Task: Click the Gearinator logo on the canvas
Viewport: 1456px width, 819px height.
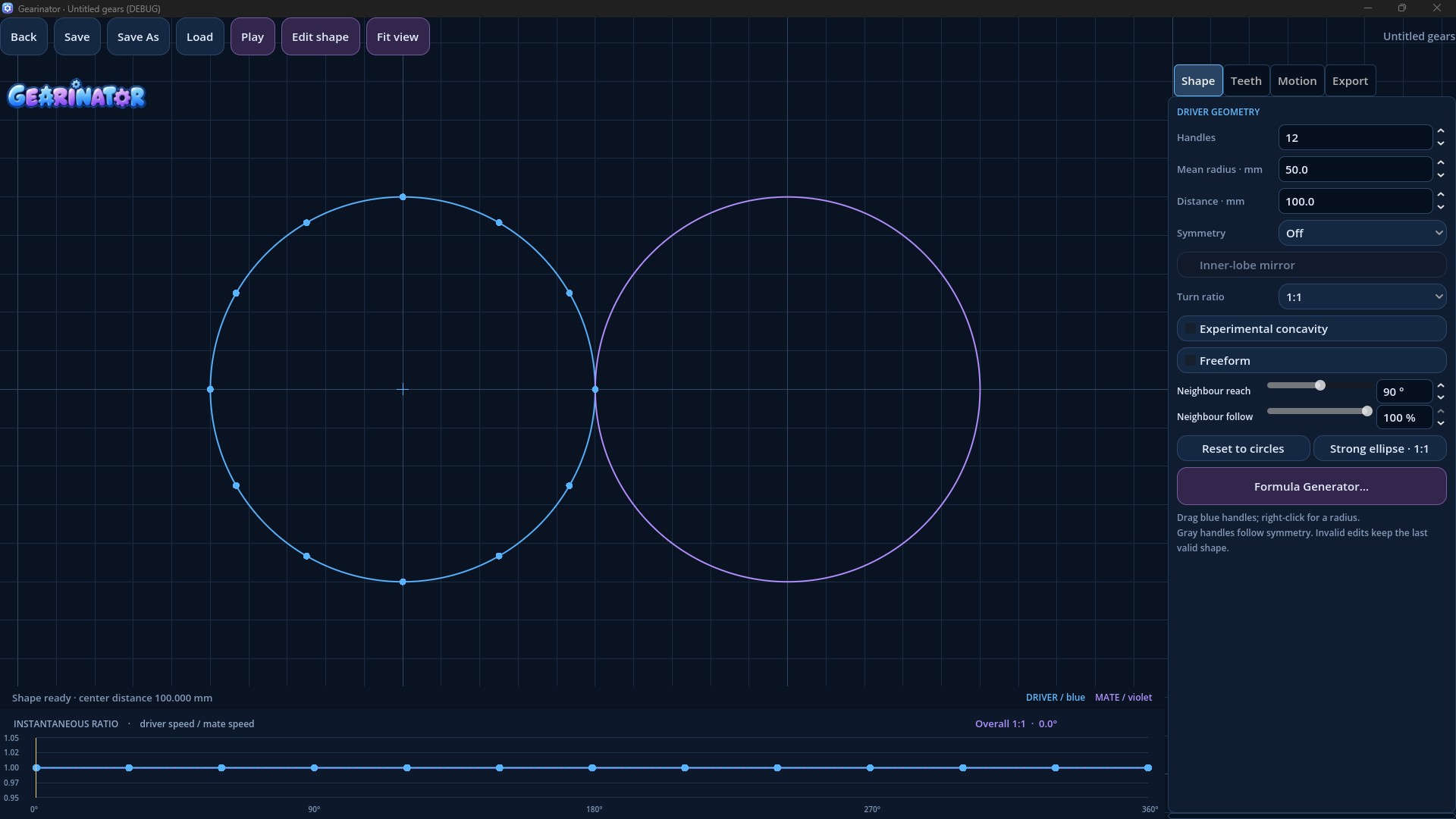Action: pyautogui.click(x=77, y=96)
